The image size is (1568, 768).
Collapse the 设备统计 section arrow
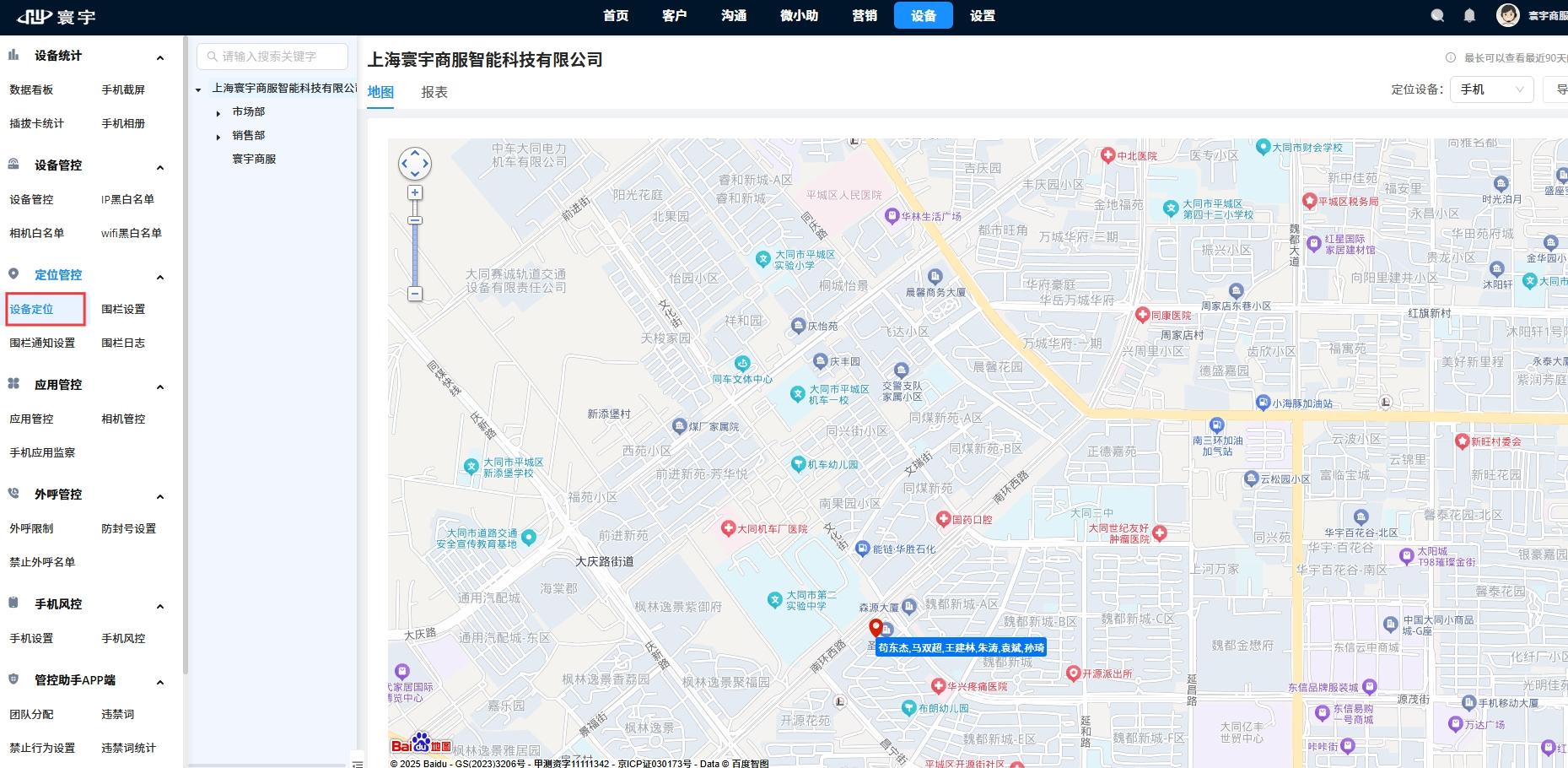click(160, 57)
